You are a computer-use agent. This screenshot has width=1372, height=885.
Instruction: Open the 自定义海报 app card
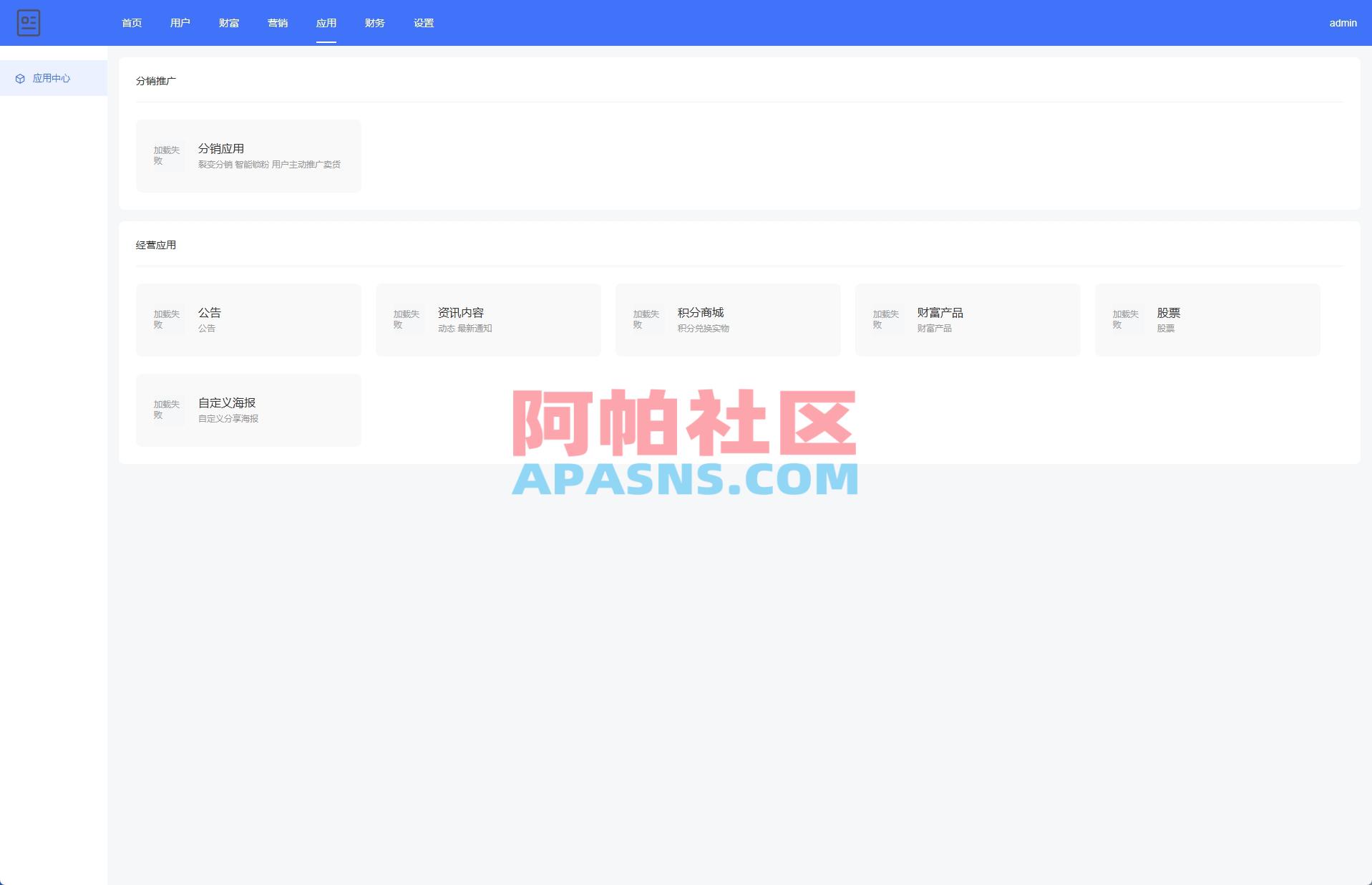(x=248, y=409)
